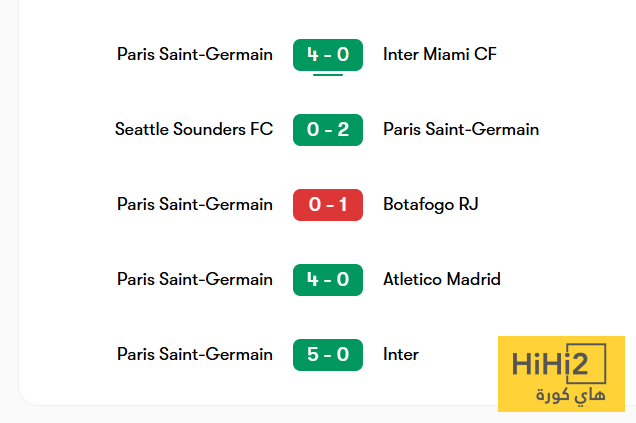Click Inter Miami CF team name
The image size is (636, 423).
pyautogui.click(x=440, y=54)
